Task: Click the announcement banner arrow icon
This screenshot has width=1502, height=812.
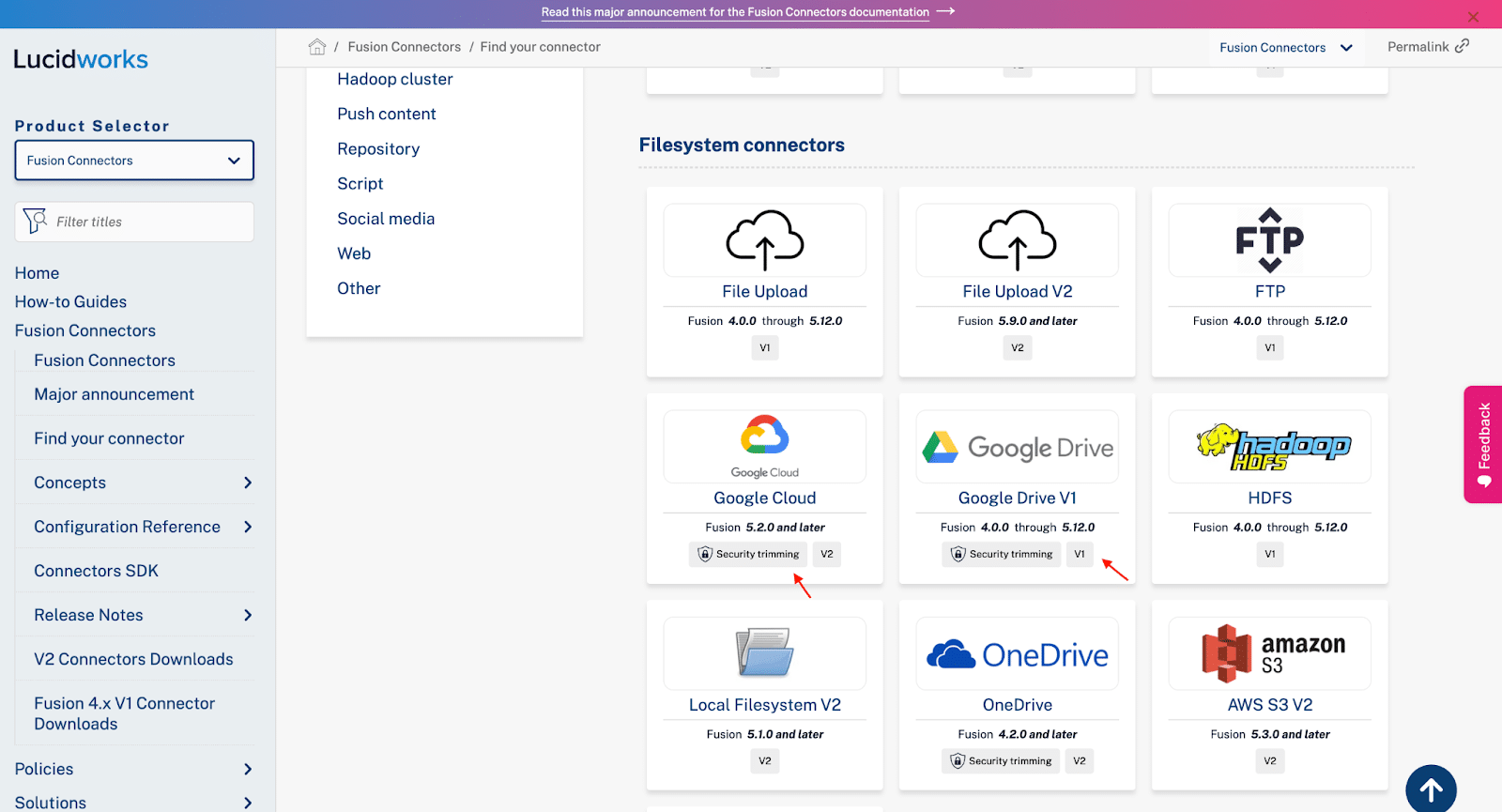Action: tap(946, 11)
